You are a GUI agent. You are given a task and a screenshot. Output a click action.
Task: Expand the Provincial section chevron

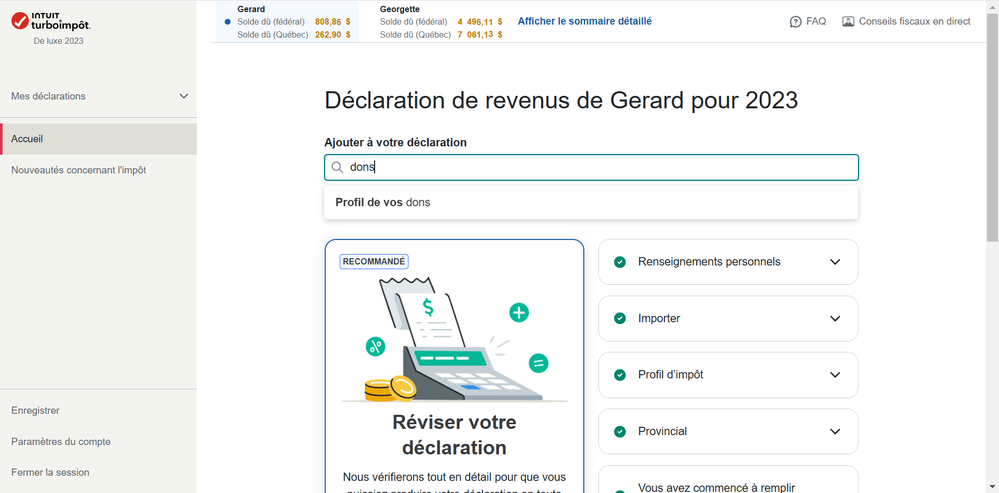pyautogui.click(x=835, y=432)
